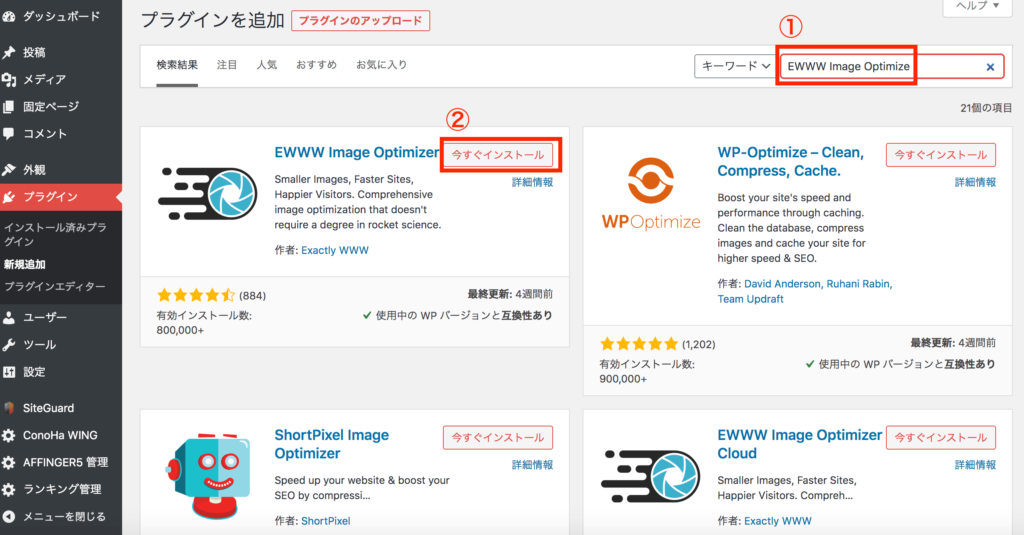1024x535 pixels.
Task: Switch to the Favorites tab
Action: point(381,65)
